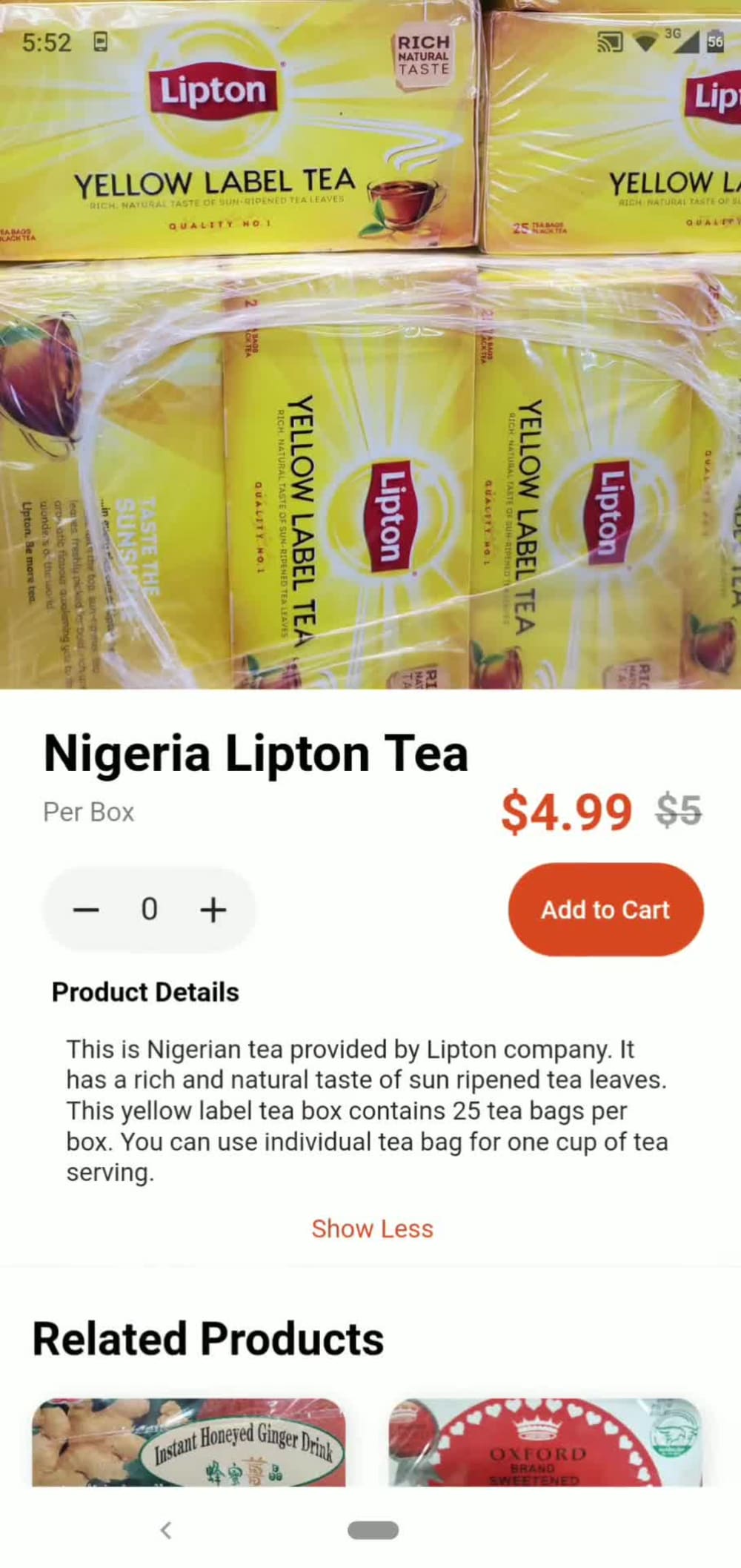
Task: Tap the Product Details heading
Action: [145, 992]
